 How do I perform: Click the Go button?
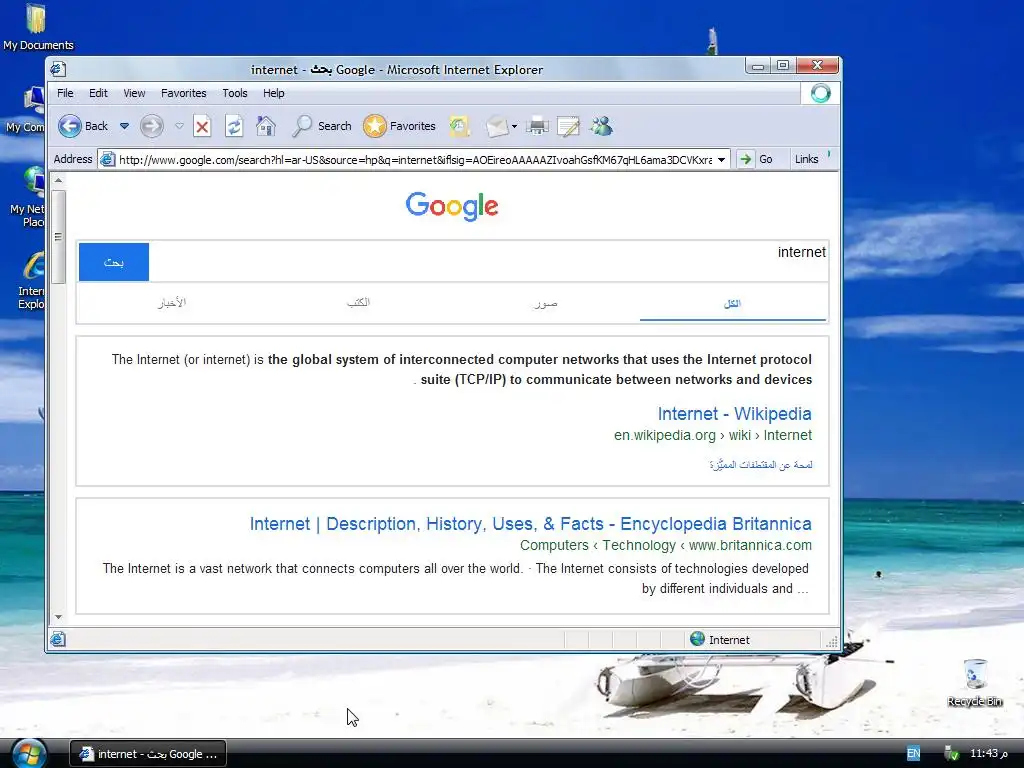[x=756, y=159]
